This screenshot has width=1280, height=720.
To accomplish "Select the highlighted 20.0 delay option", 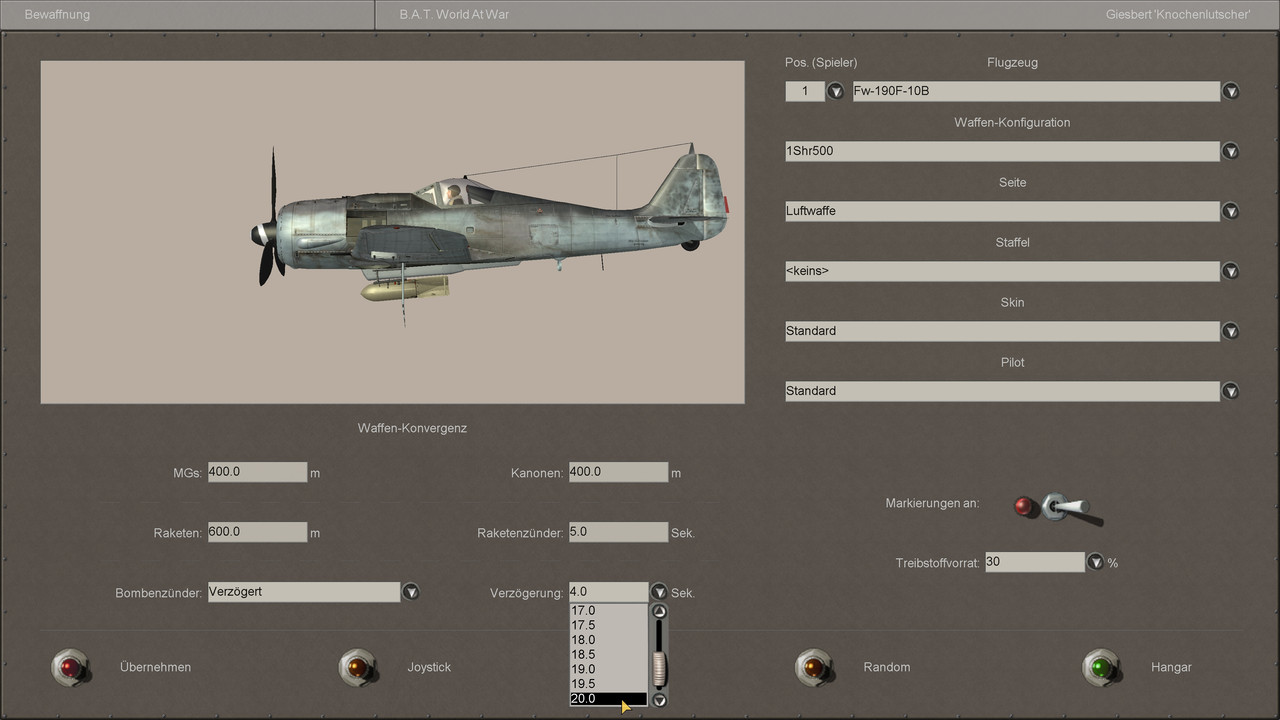I will pos(609,699).
